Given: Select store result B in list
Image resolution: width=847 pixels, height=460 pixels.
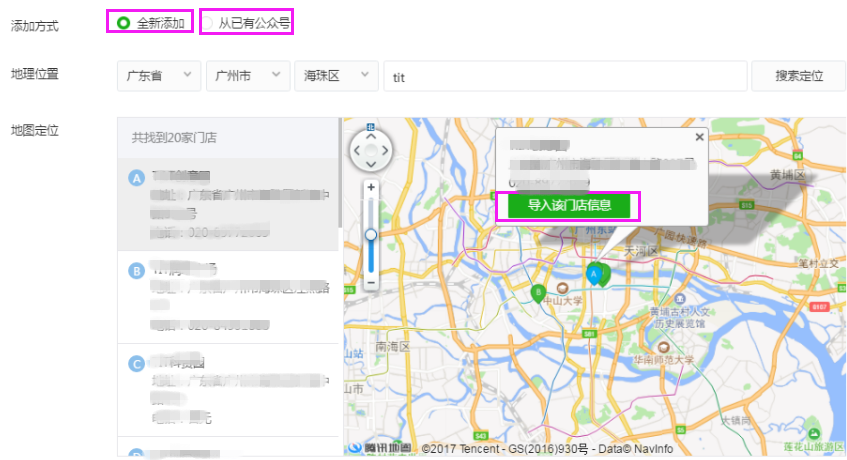Looking at the screenshot, I should [x=228, y=297].
